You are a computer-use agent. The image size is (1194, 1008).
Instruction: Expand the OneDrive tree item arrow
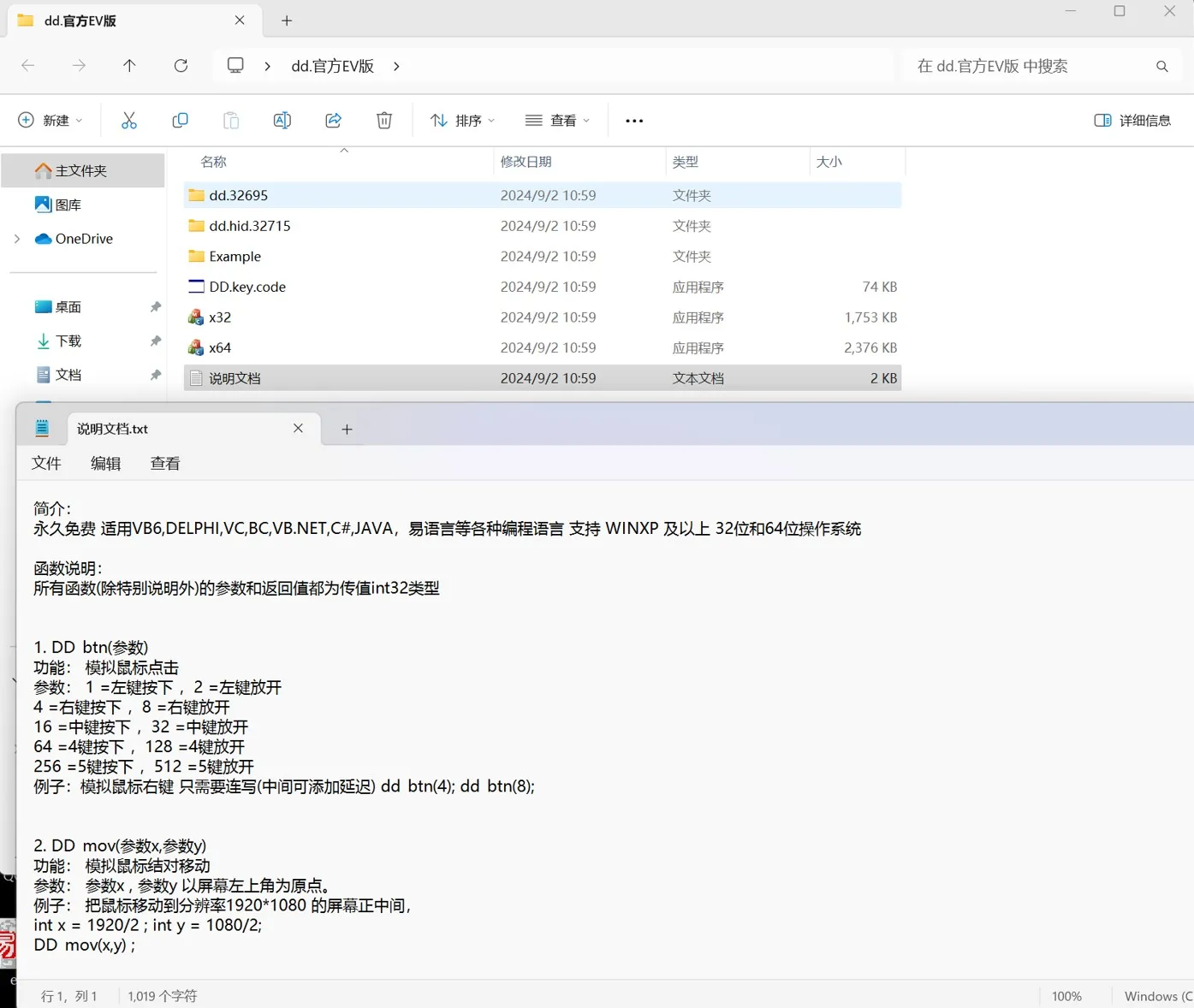17,239
